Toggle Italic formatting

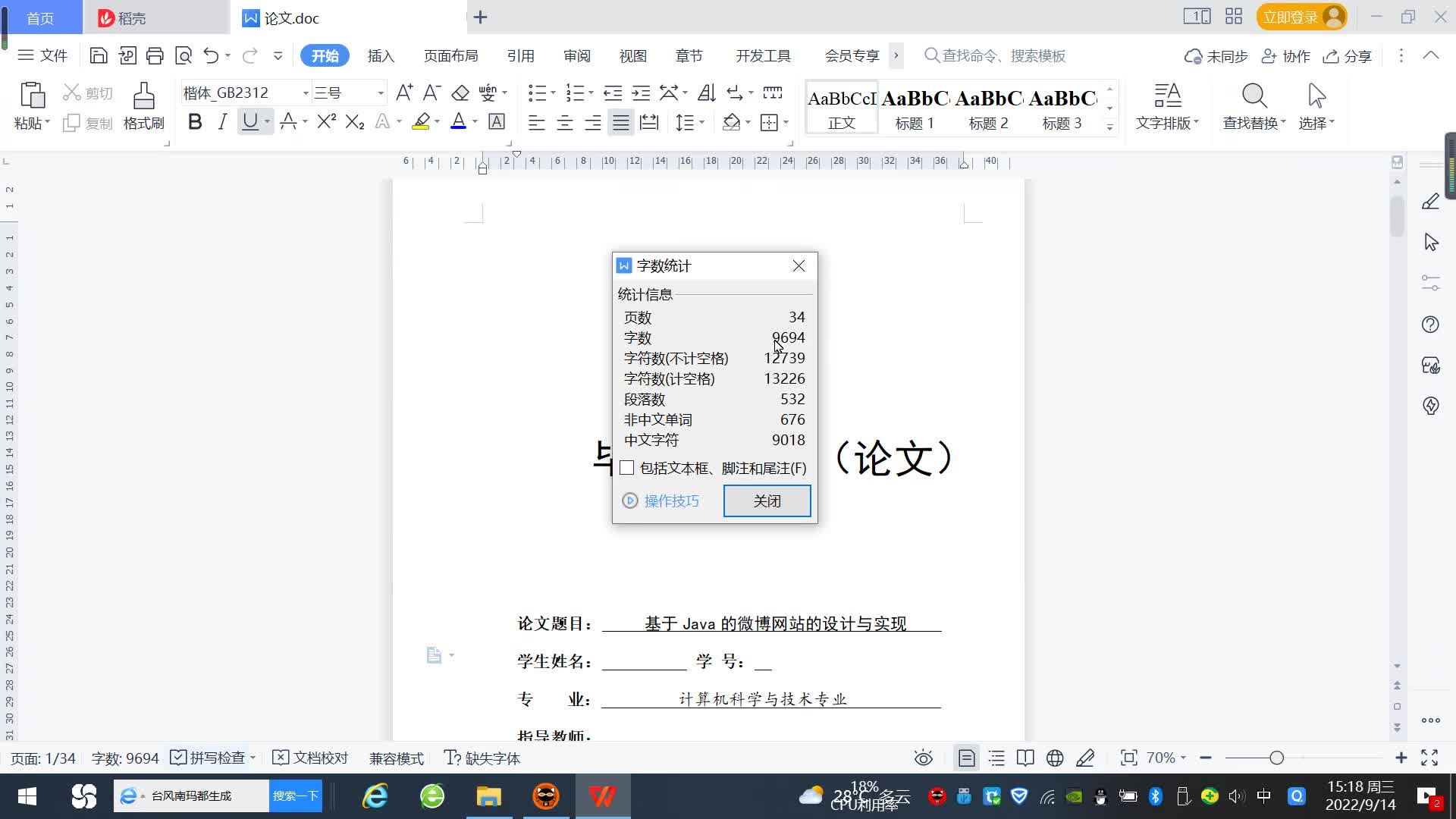(x=222, y=122)
